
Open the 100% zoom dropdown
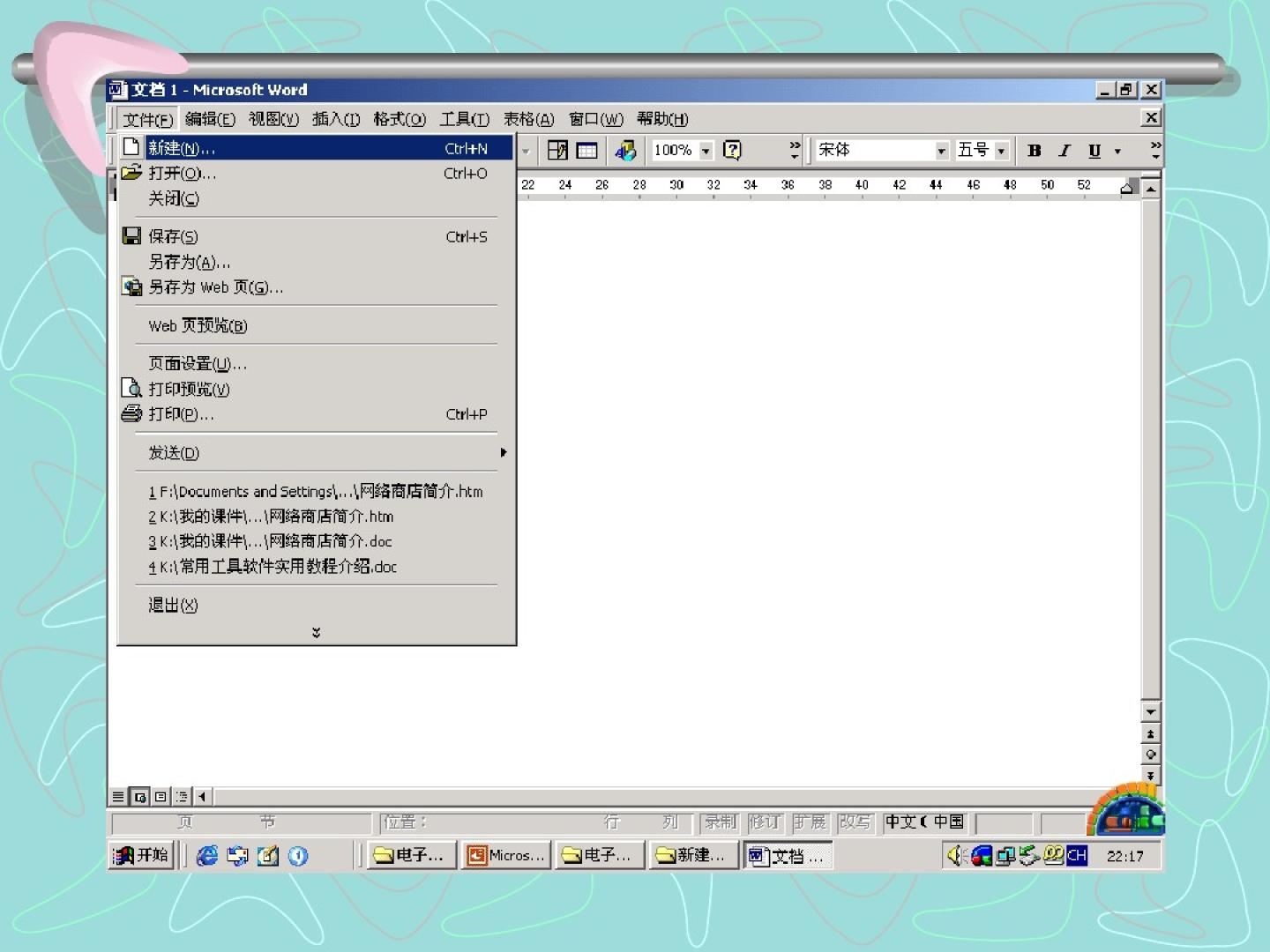coord(706,152)
